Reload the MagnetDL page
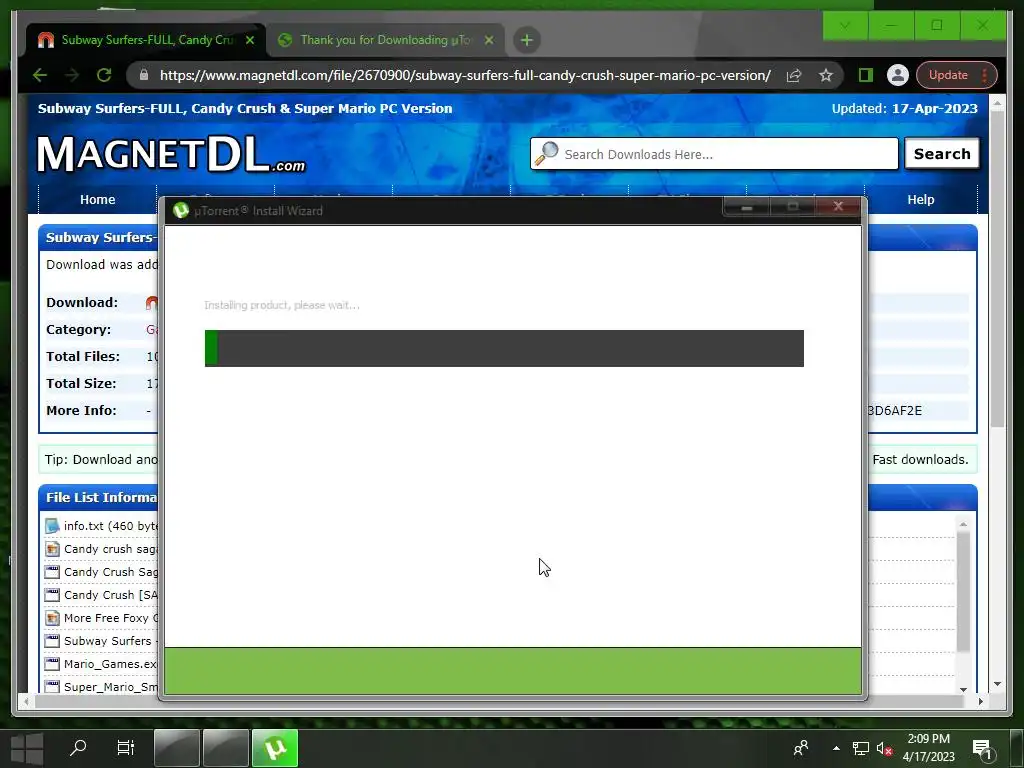The height and width of the screenshot is (768, 1024). pos(104,75)
